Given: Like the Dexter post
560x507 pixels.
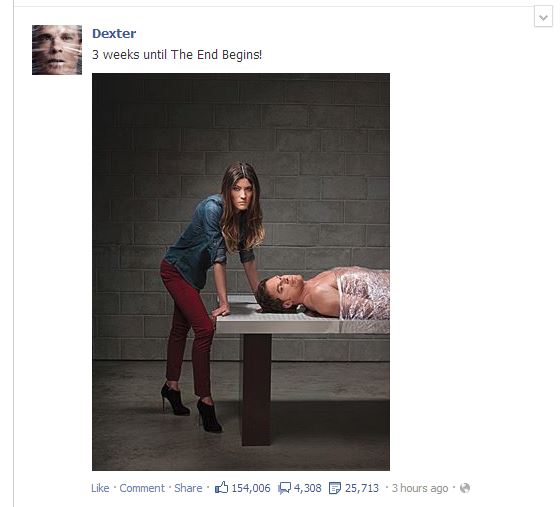Looking at the screenshot, I should pyautogui.click(x=100, y=488).
